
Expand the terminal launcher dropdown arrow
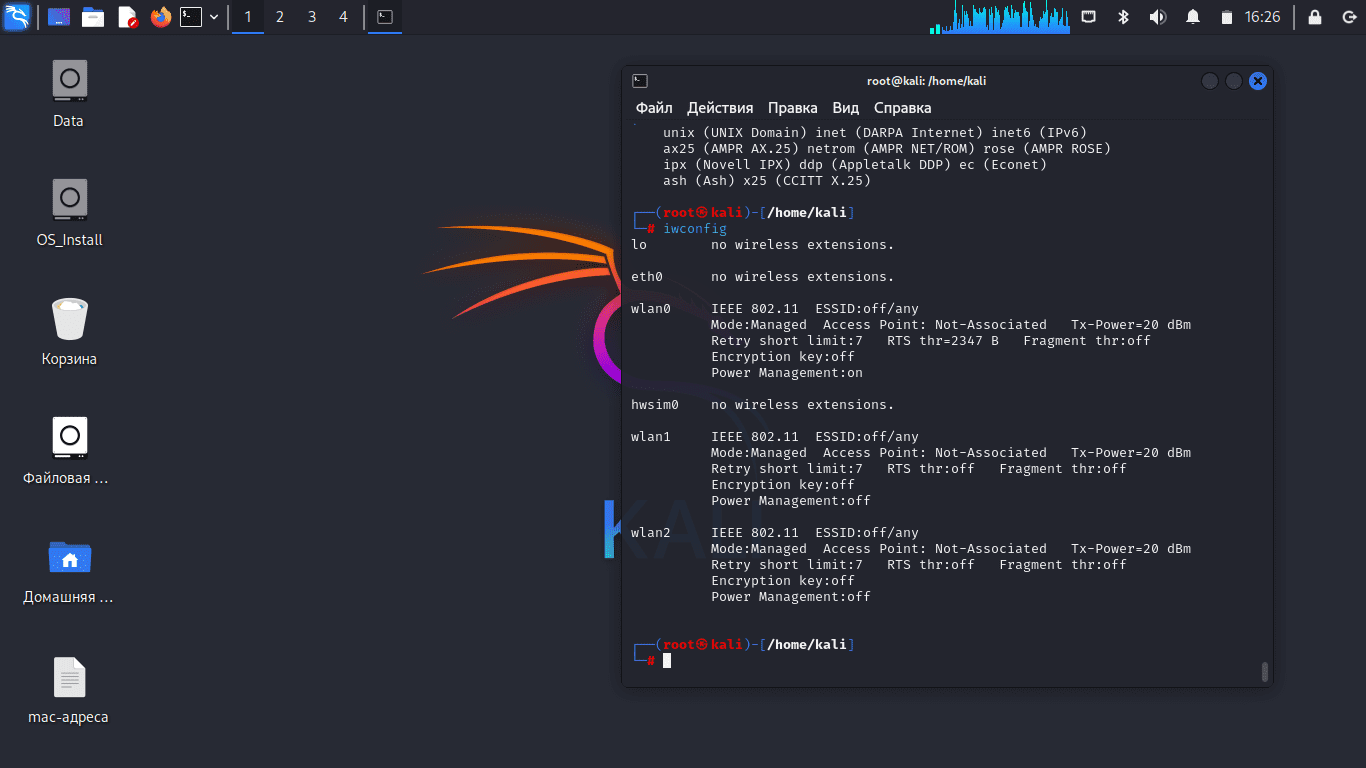213,17
